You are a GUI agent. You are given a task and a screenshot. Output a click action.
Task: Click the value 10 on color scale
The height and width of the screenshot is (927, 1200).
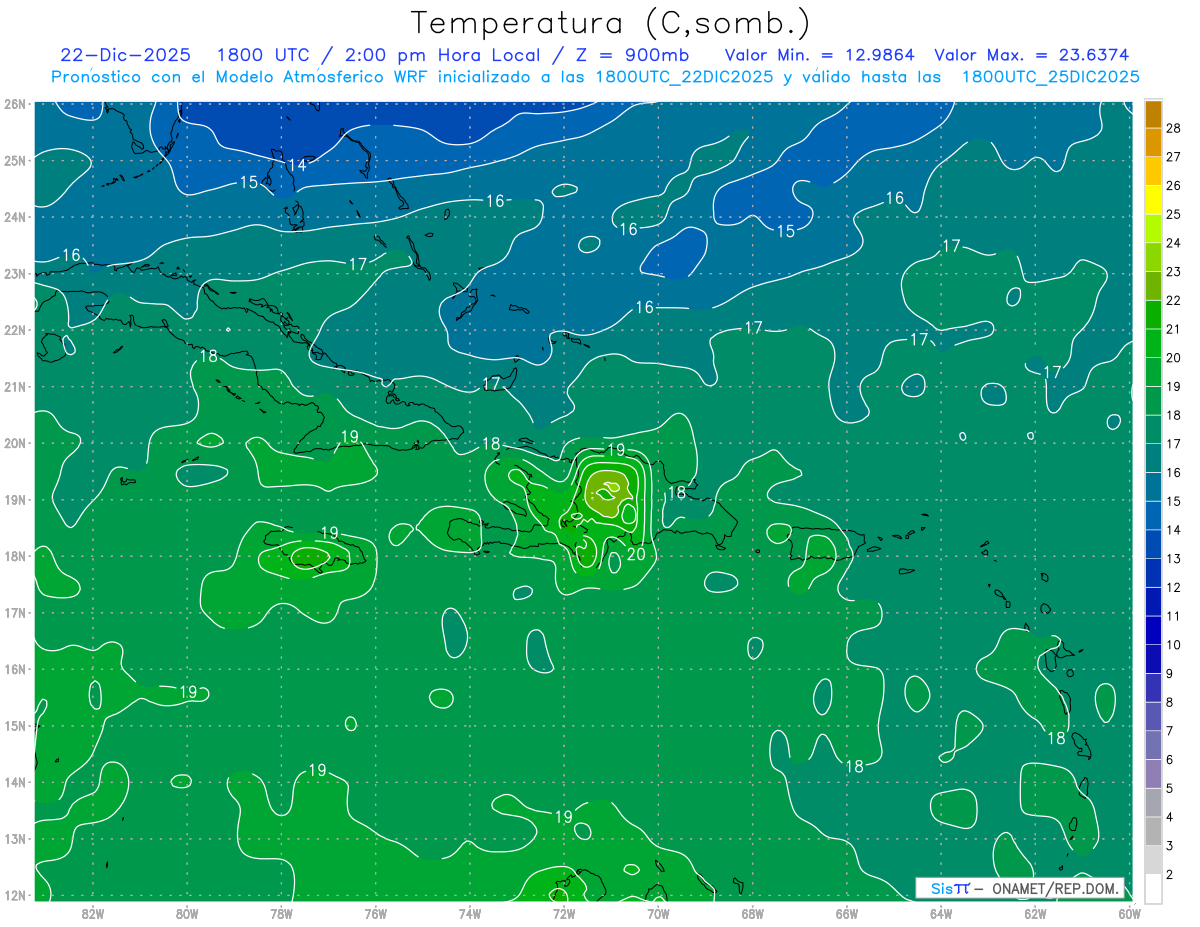point(1174,645)
